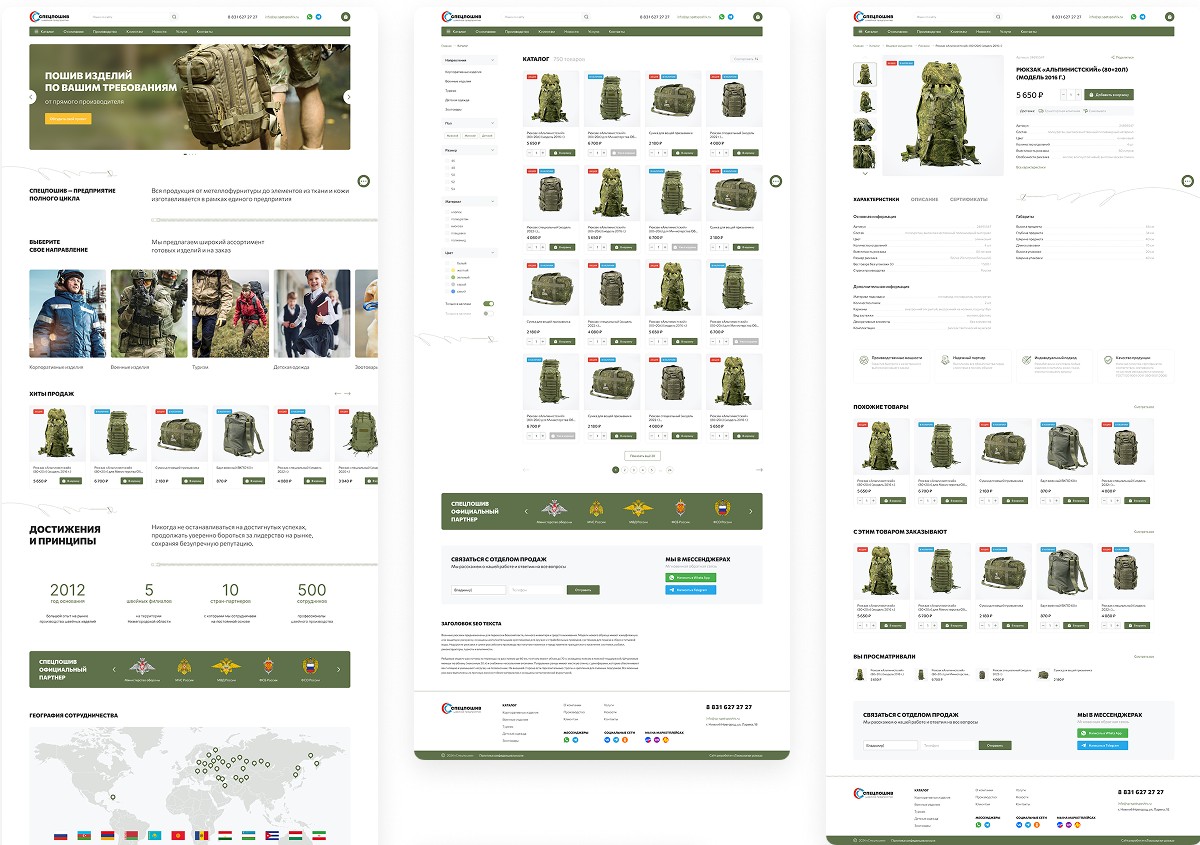This screenshot has width=1200, height=845.
Task: Click the green add-to-cart button beside 5 650 ₽
Action: [1108, 94]
